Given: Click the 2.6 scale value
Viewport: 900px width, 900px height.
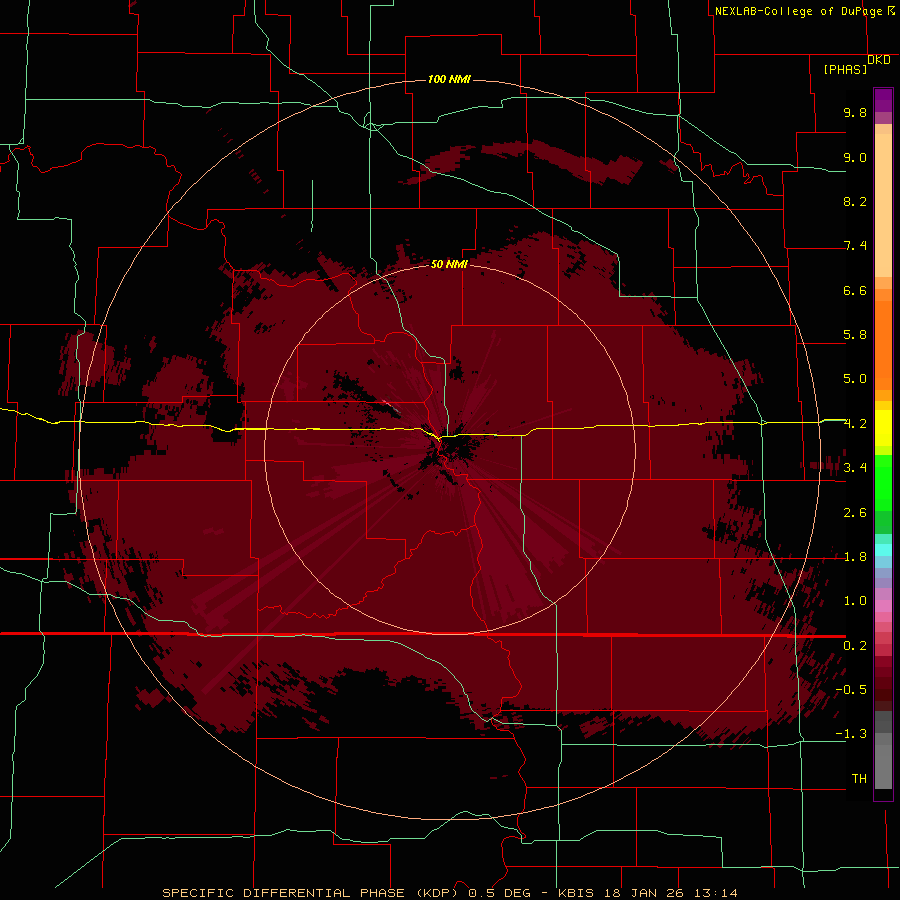Looking at the screenshot, I should (855, 513).
